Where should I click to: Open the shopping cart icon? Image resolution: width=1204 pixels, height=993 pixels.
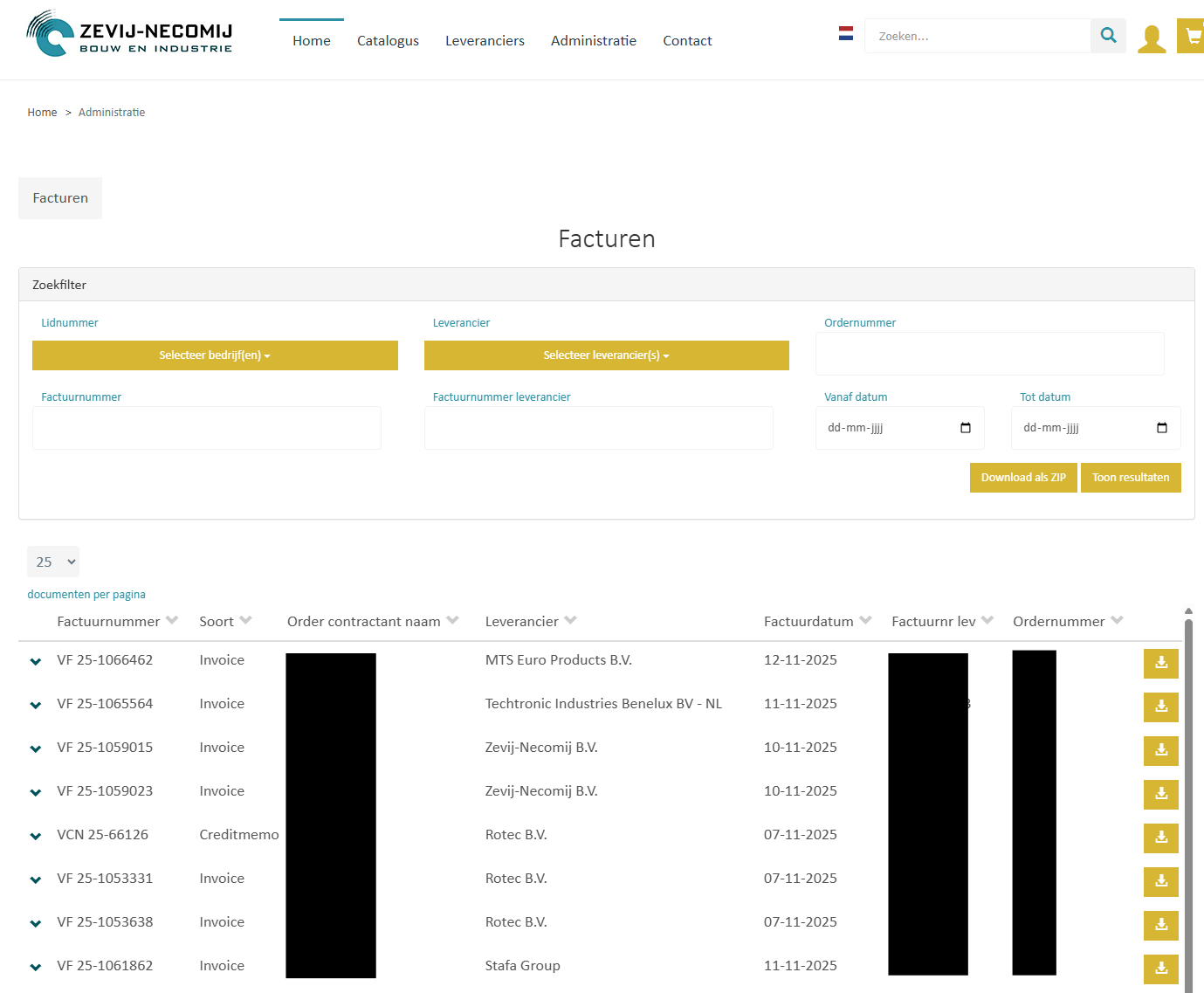[1192, 36]
